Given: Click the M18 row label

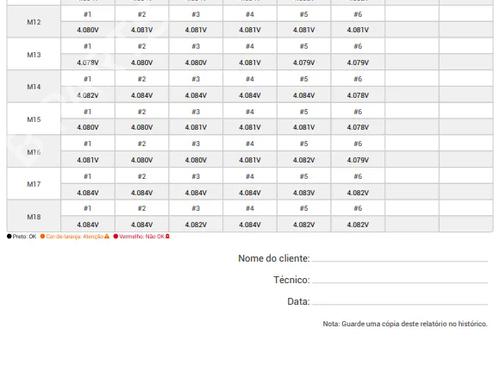Looking at the screenshot, I should pyautogui.click(x=34, y=217).
